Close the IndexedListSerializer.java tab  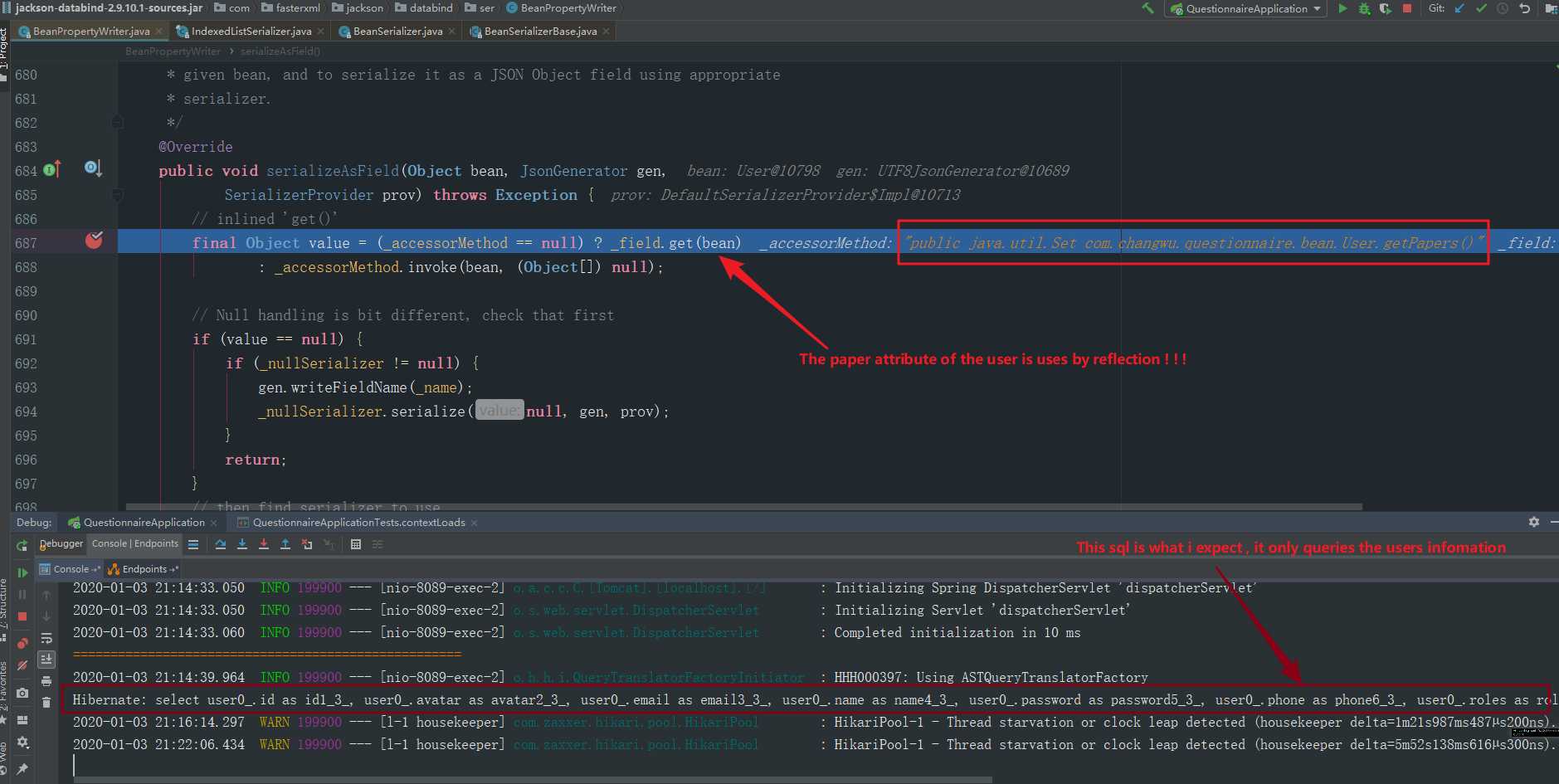pyautogui.click(x=320, y=32)
